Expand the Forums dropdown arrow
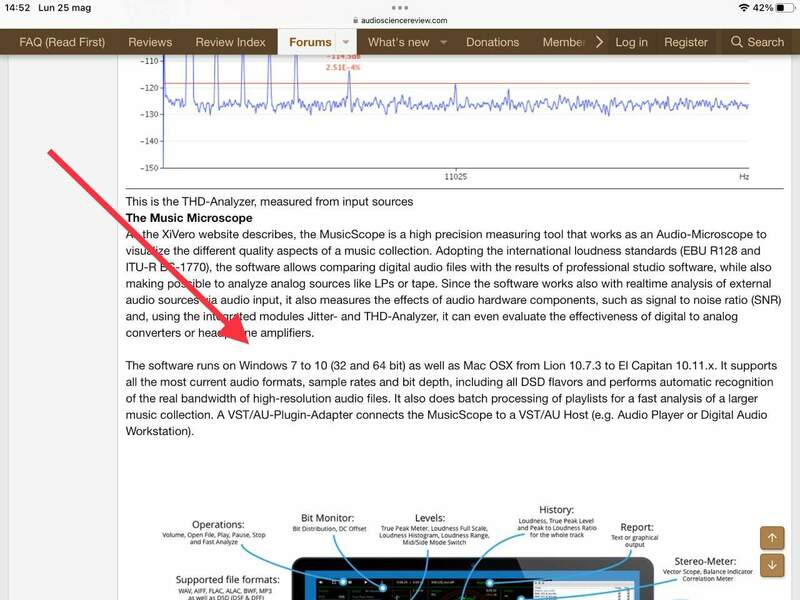This screenshot has width=800, height=600. [x=346, y=42]
